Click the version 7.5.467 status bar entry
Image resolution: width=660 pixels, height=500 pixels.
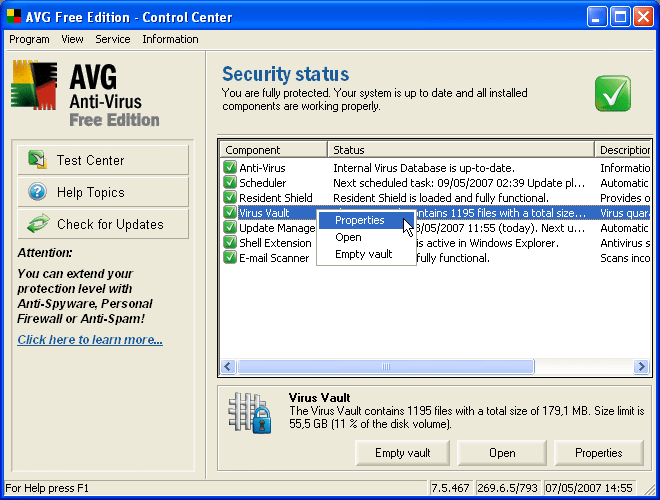click(x=450, y=488)
